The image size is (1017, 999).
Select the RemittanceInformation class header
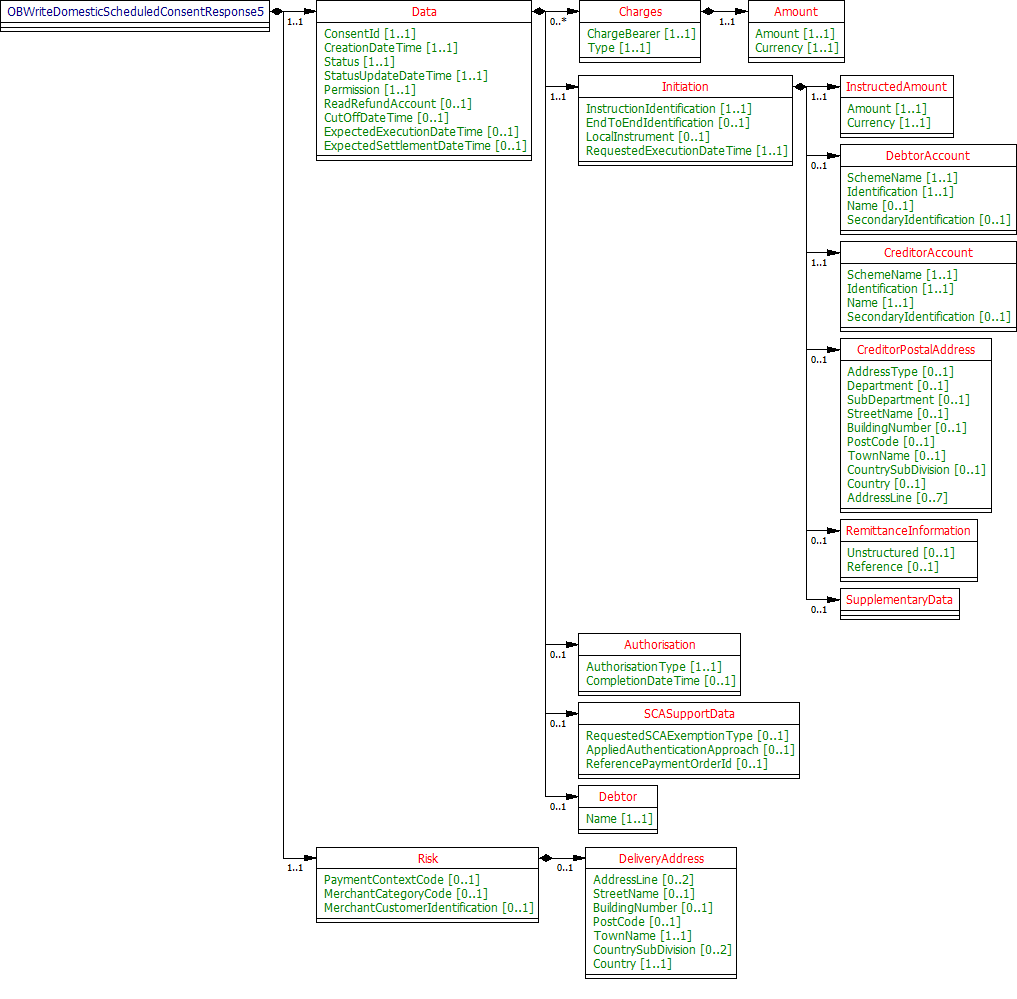pyautogui.click(x=908, y=531)
